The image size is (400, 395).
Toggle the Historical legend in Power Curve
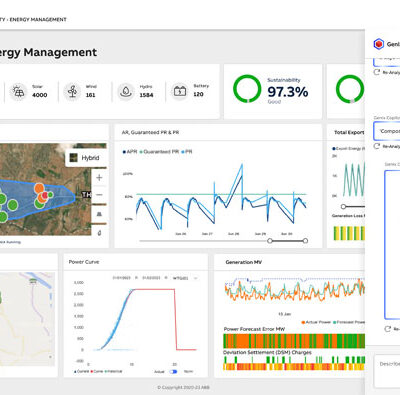[x=113, y=371]
